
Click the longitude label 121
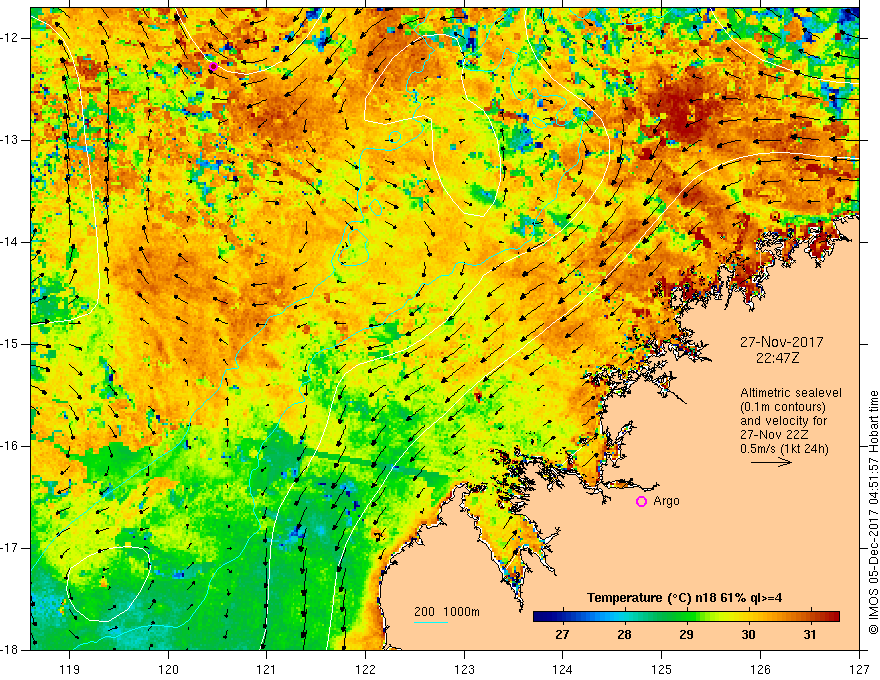267,669
